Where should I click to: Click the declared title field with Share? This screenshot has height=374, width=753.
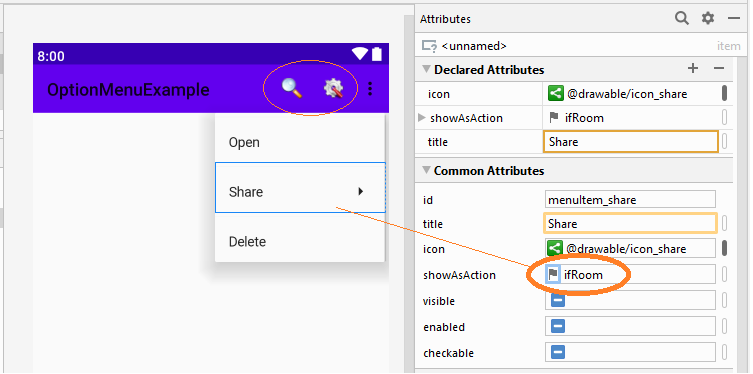[631, 142]
